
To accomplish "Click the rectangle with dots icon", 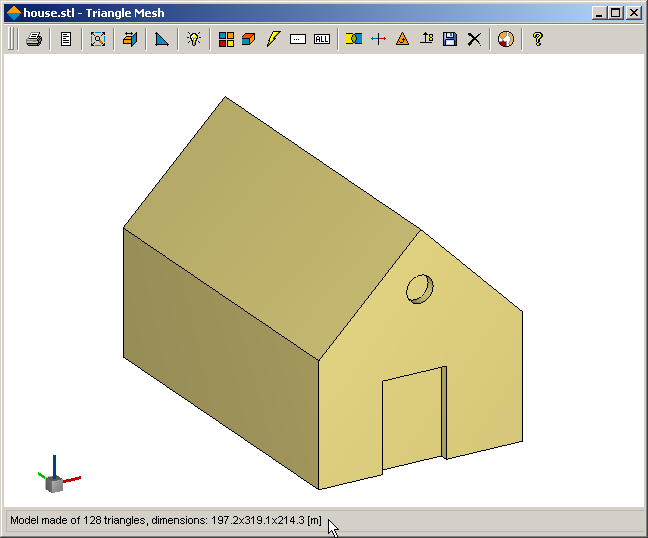I will (x=298, y=39).
